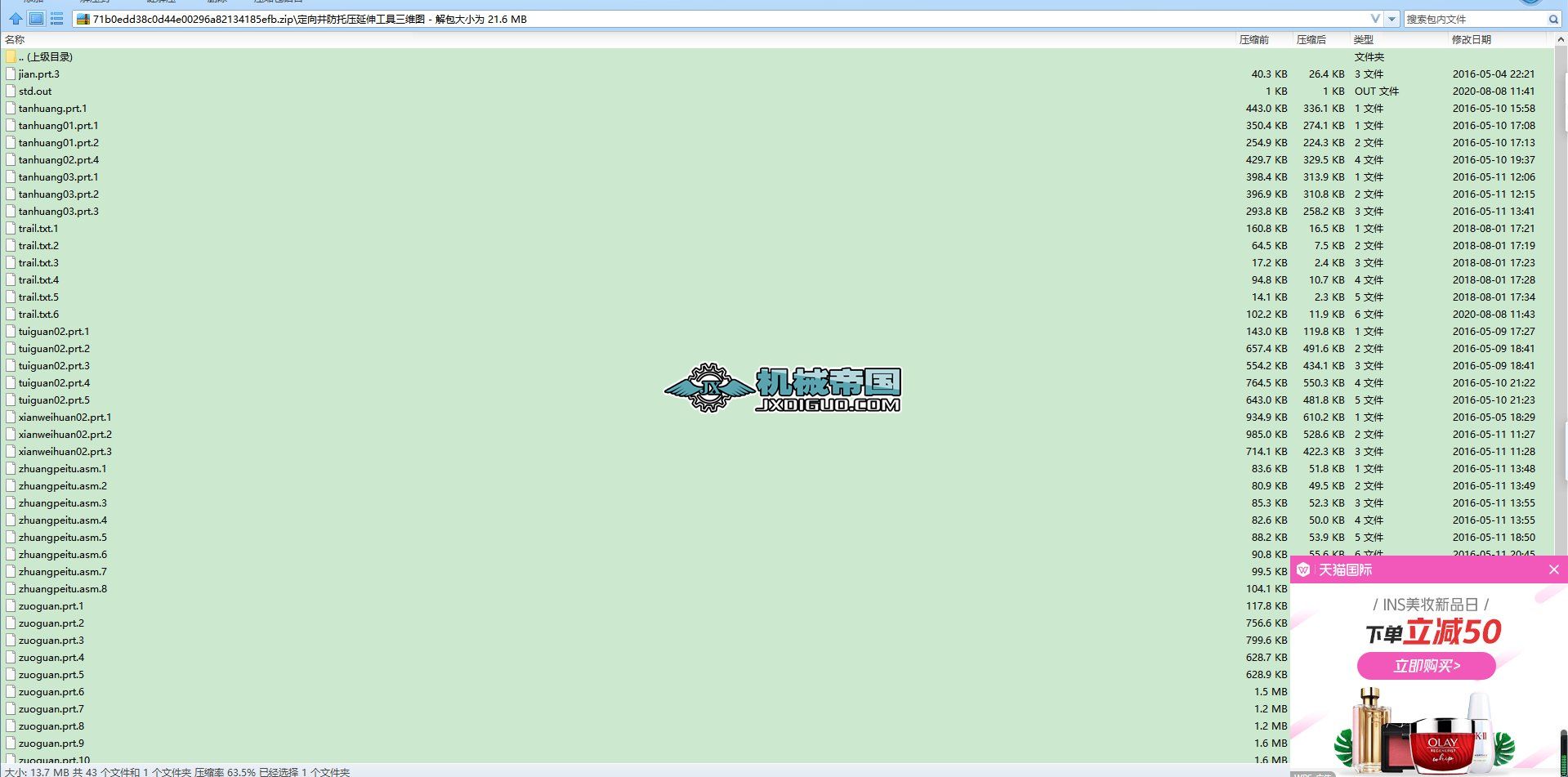Select file xianweihuan02.prt.3
The image size is (1568, 777).
[x=65, y=451]
